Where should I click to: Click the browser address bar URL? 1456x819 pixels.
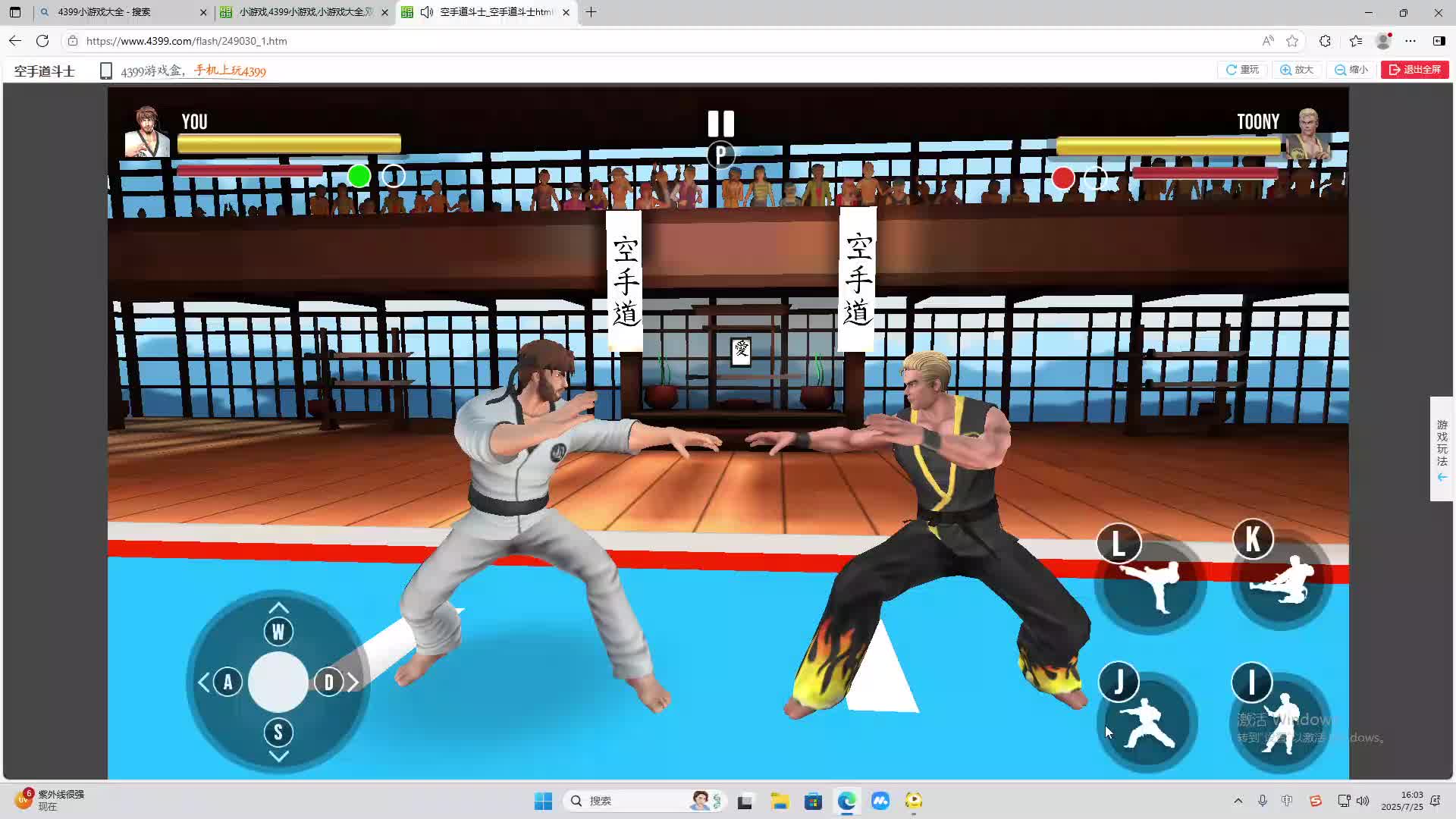(187, 41)
